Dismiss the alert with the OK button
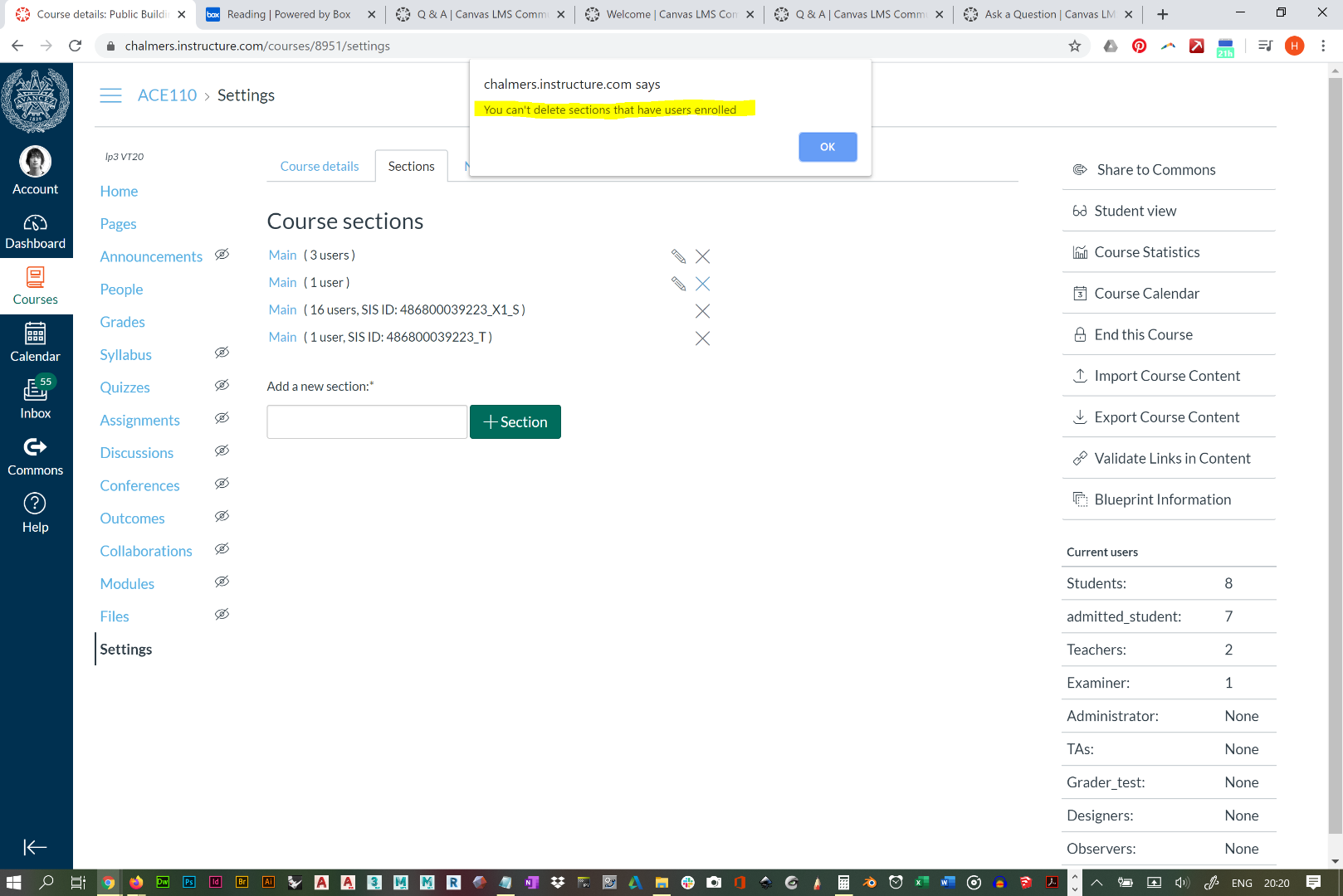This screenshot has width=1343, height=896. (x=828, y=147)
